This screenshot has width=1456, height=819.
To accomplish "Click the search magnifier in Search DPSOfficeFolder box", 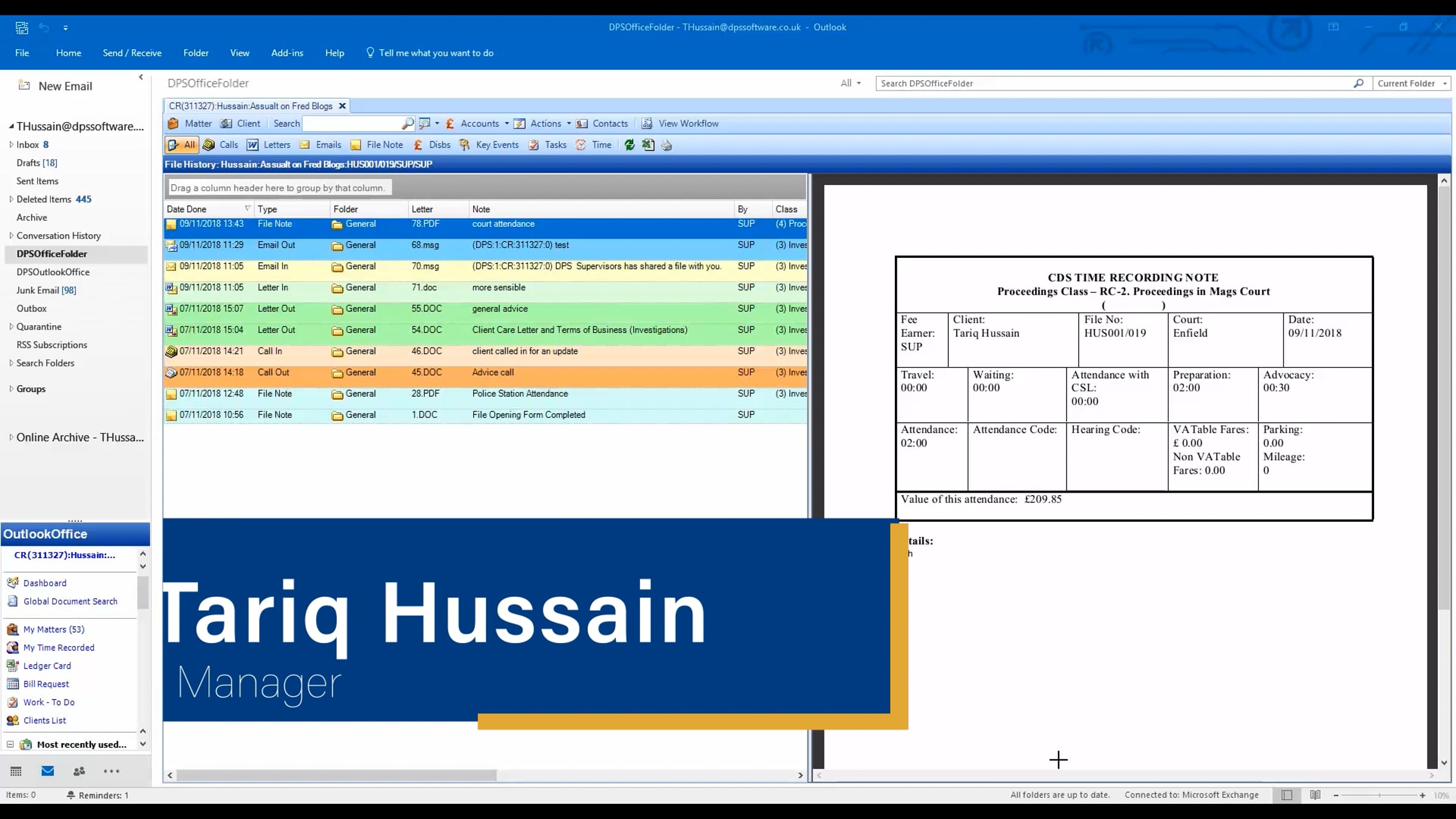I will (1358, 83).
